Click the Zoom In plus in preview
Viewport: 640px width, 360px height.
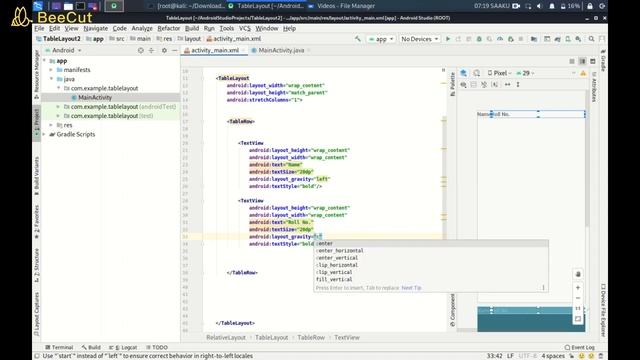pos(578,288)
